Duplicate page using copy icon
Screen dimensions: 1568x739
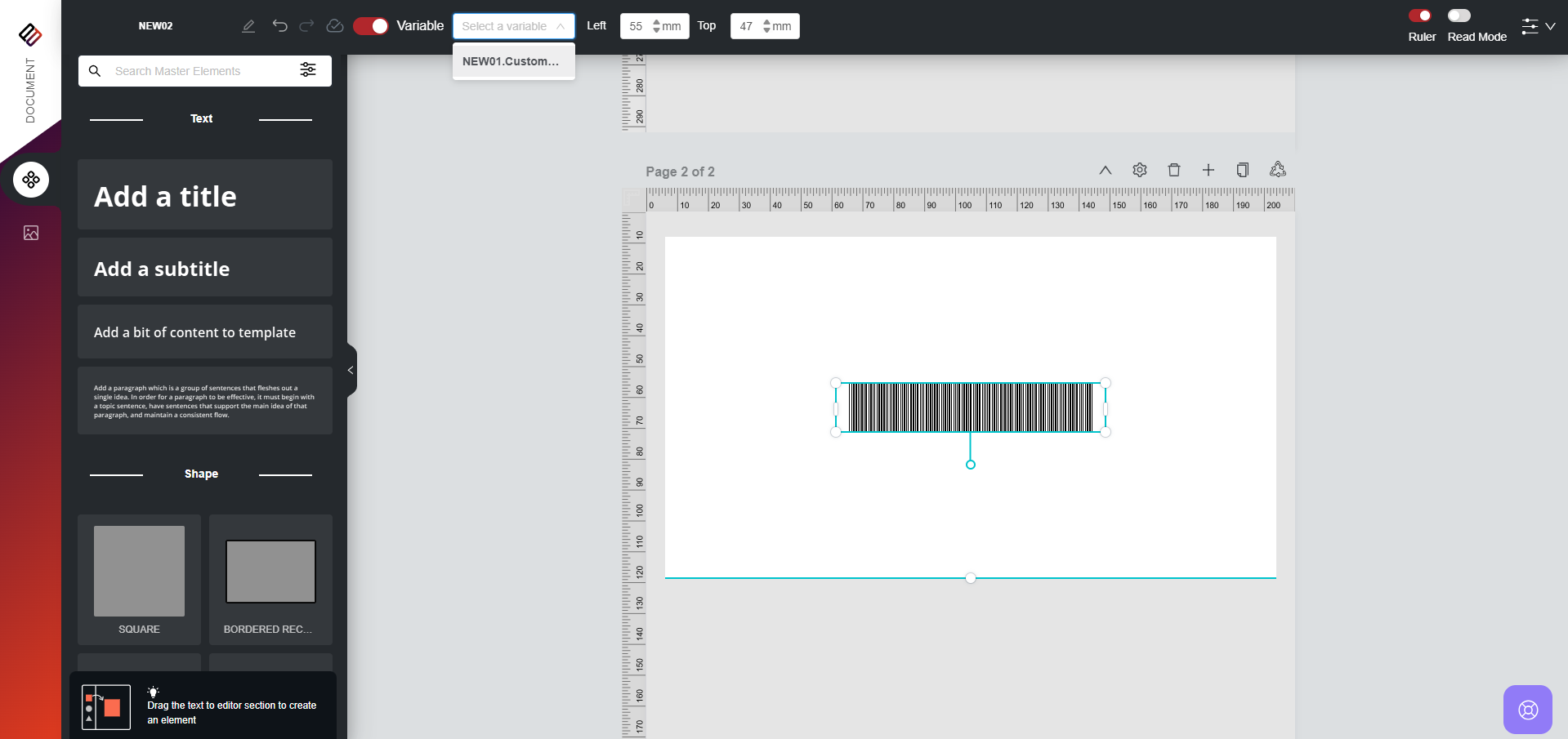(x=1242, y=170)
